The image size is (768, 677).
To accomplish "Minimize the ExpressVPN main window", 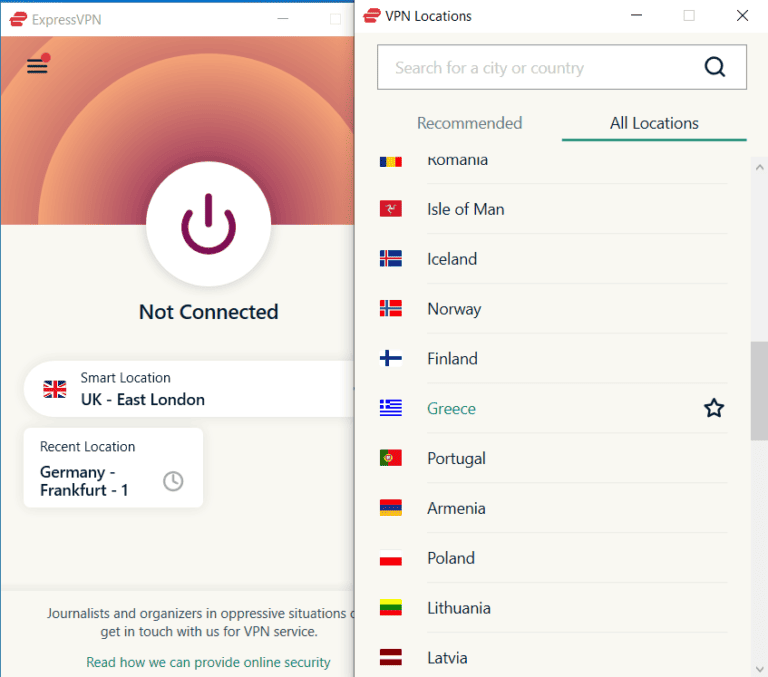I will click(x=283, y=19).
